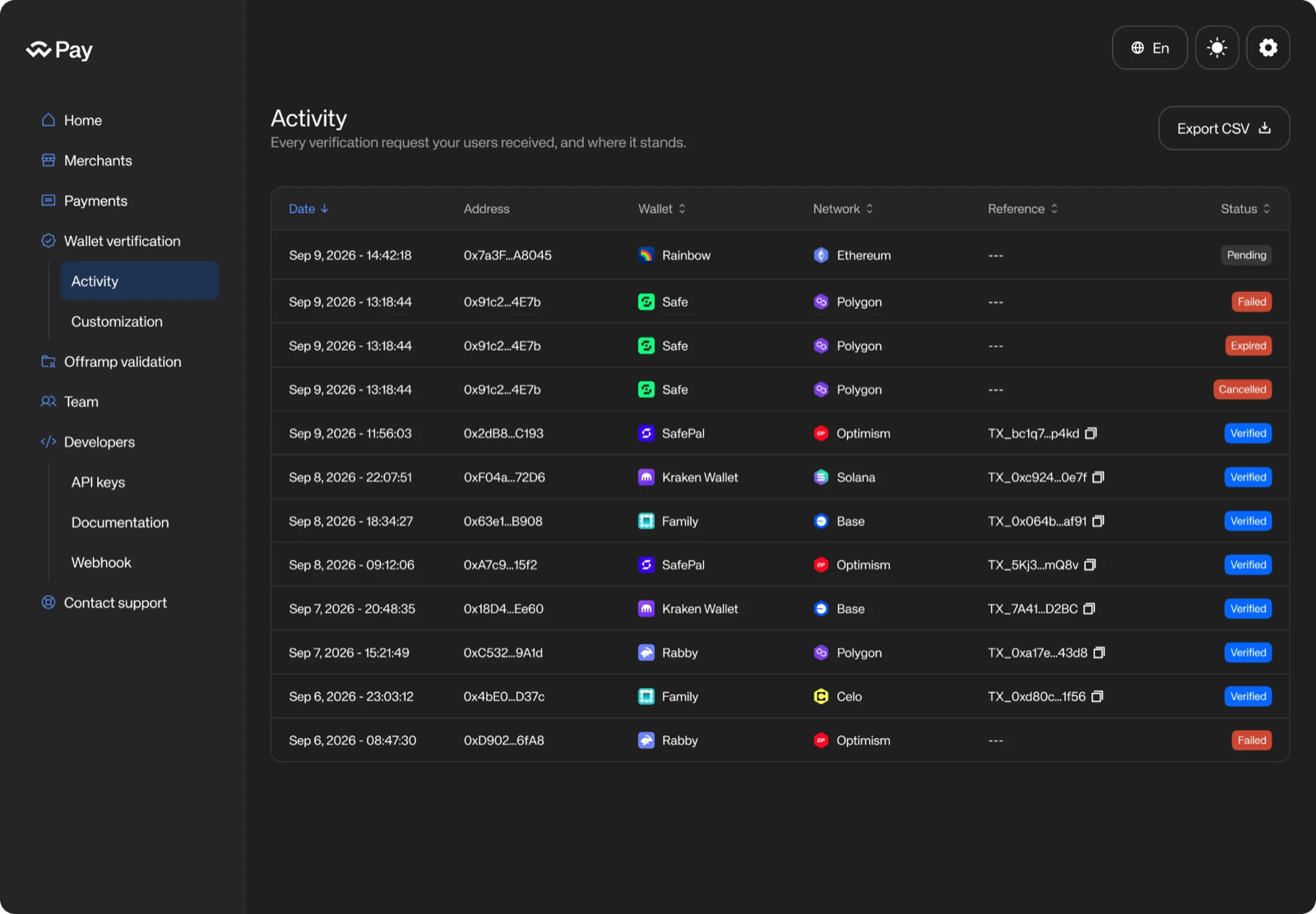
Task: Click the Address column header
Action: 486,209
